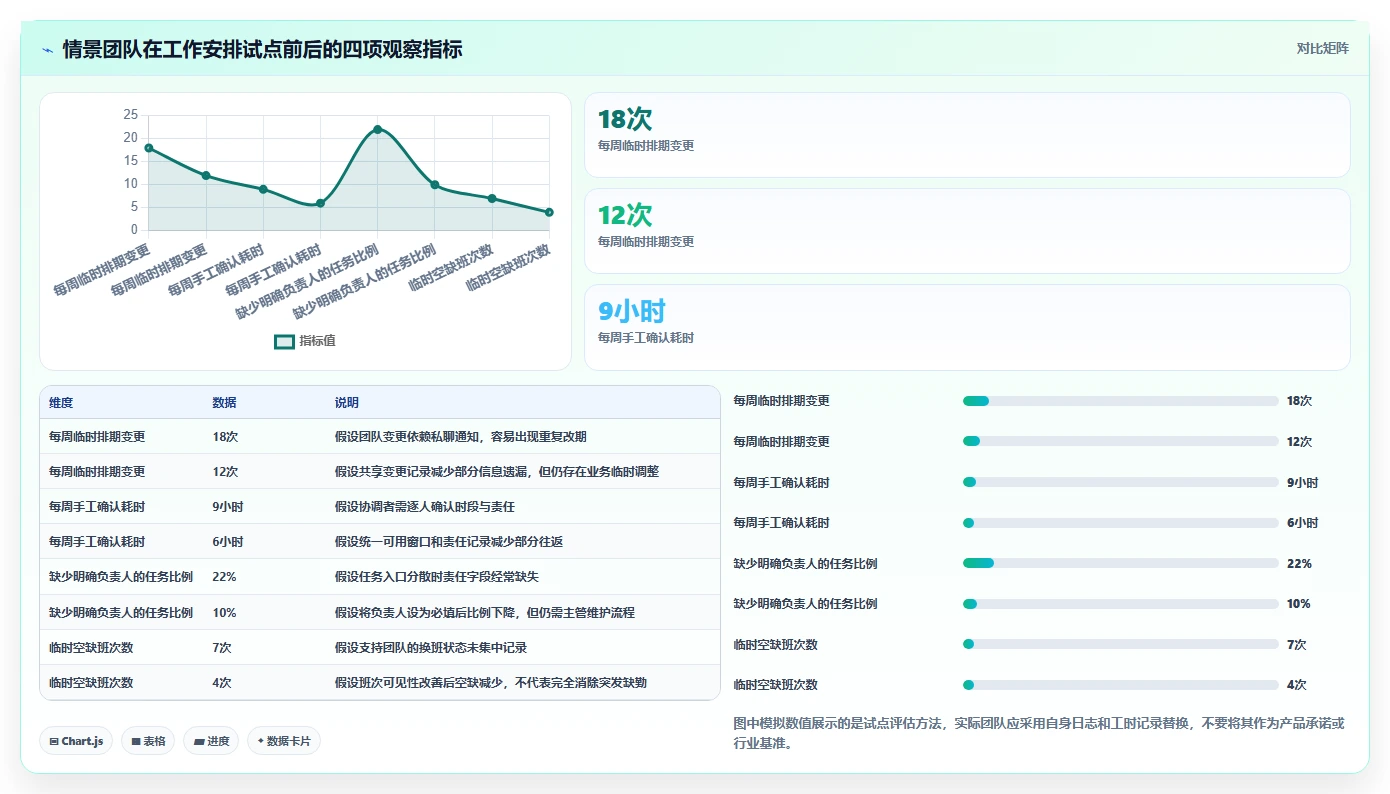Click the progress bar labeled 12次
The image size is (1390, 794).
1120,441
